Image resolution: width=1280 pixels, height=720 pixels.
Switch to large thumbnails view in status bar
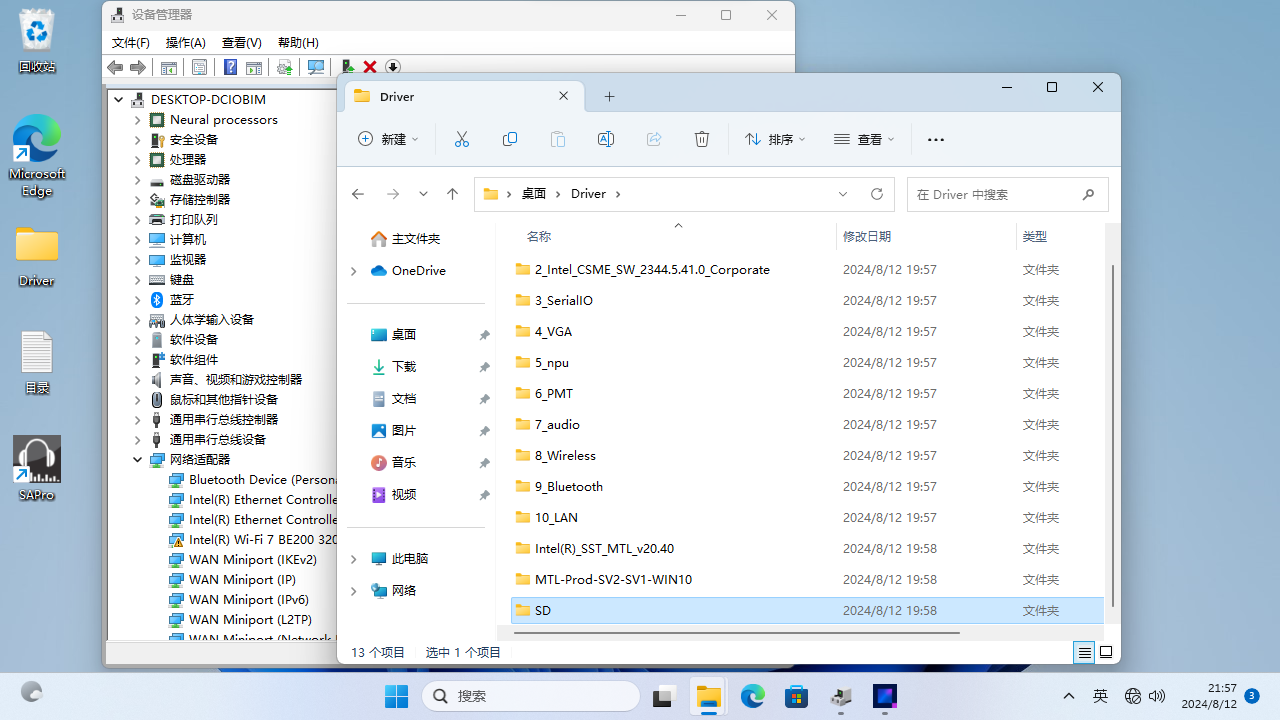pyautogui.click(x=1106, y=652)
